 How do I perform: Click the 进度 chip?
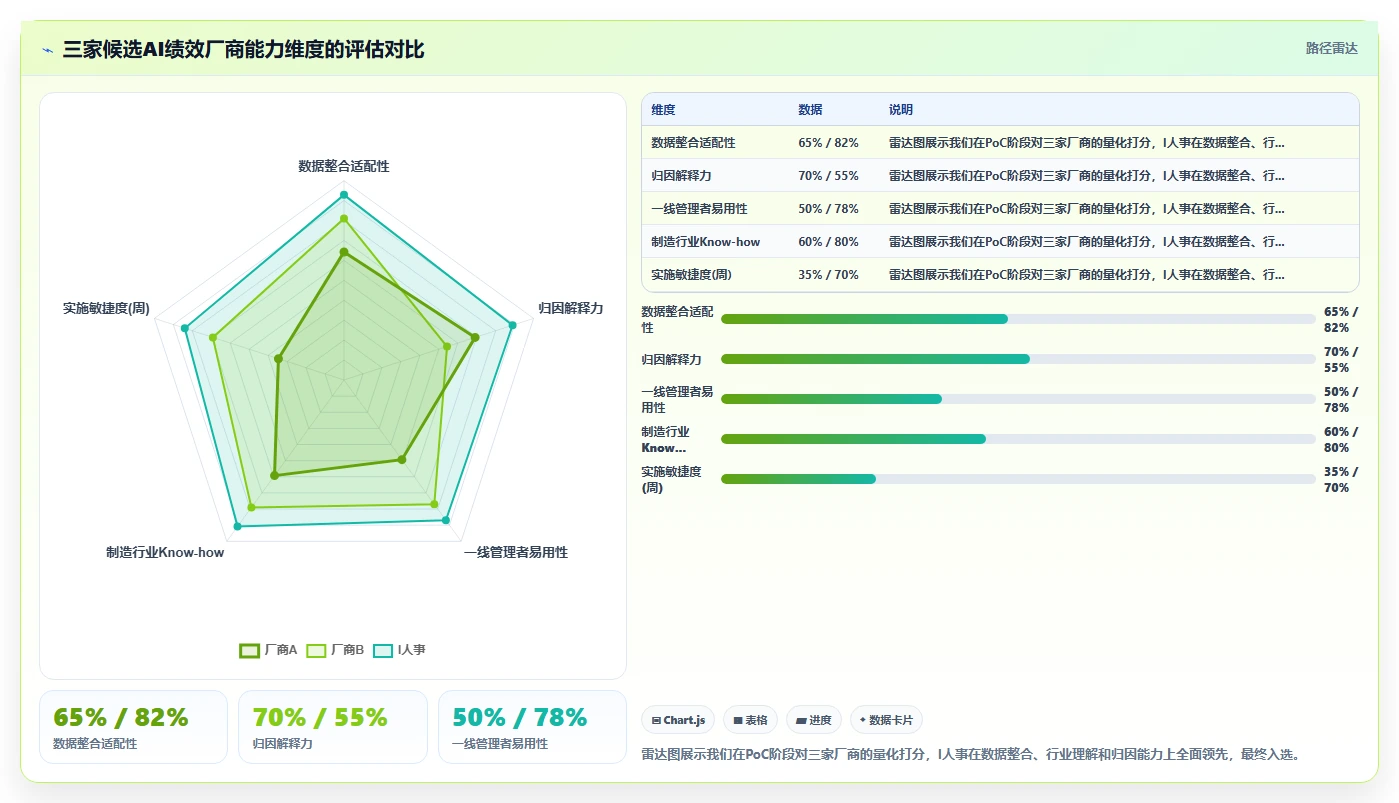click(814, 720)
